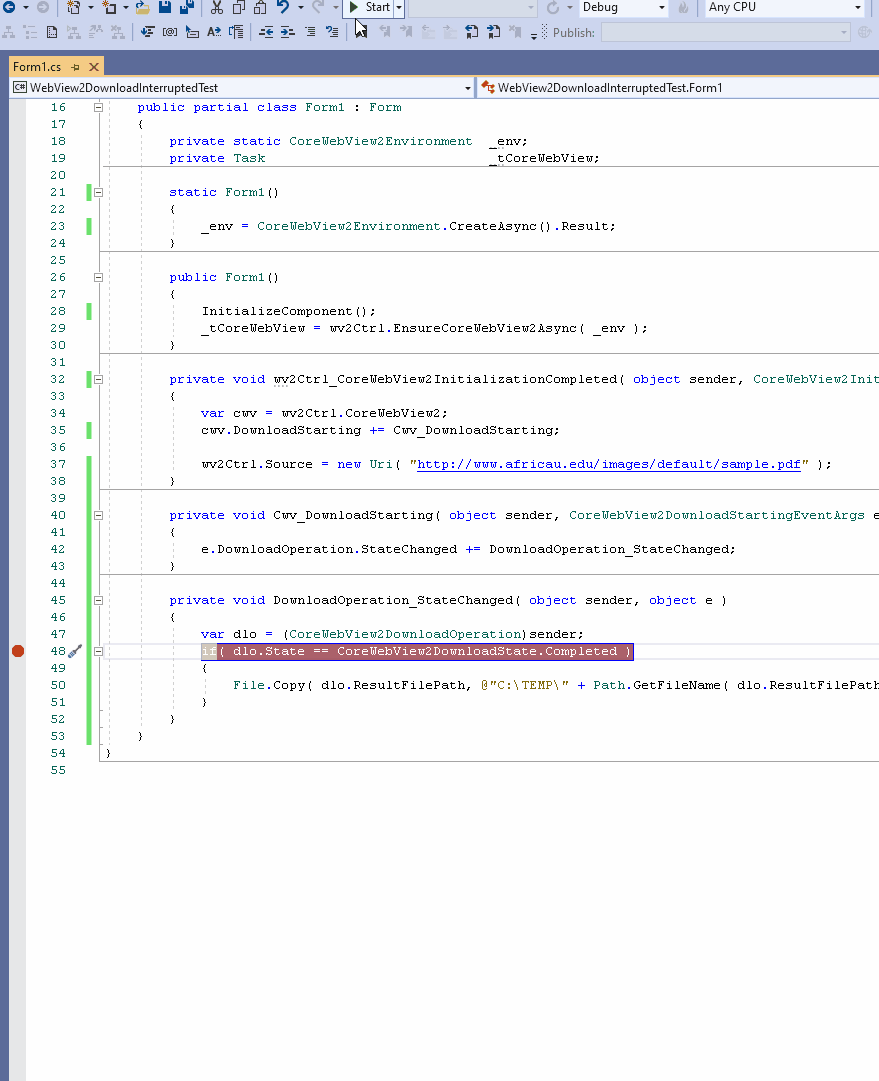Click the code snippet surround icon
The image size is (879, 1081).
236,32
